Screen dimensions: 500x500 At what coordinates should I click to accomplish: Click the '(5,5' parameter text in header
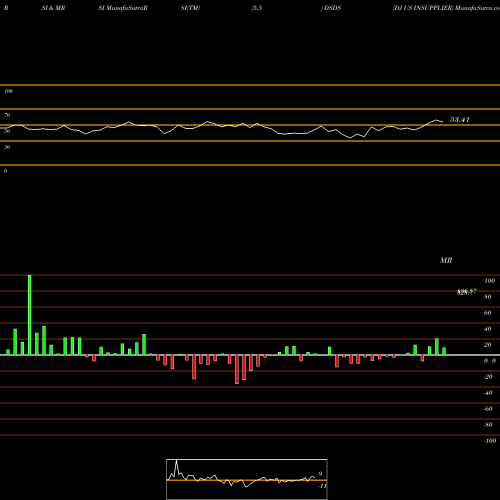point(257,8)
